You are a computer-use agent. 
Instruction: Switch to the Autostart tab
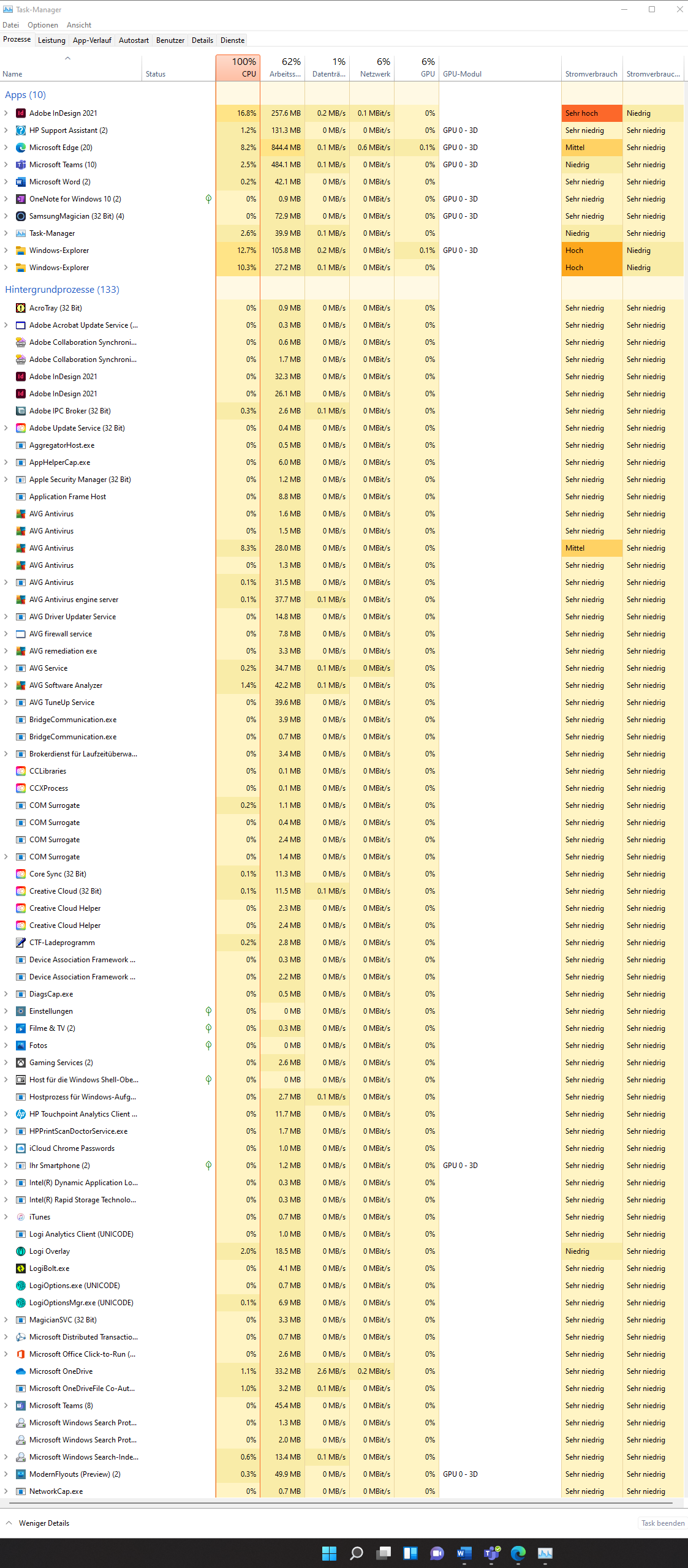(x=134, y=40)
